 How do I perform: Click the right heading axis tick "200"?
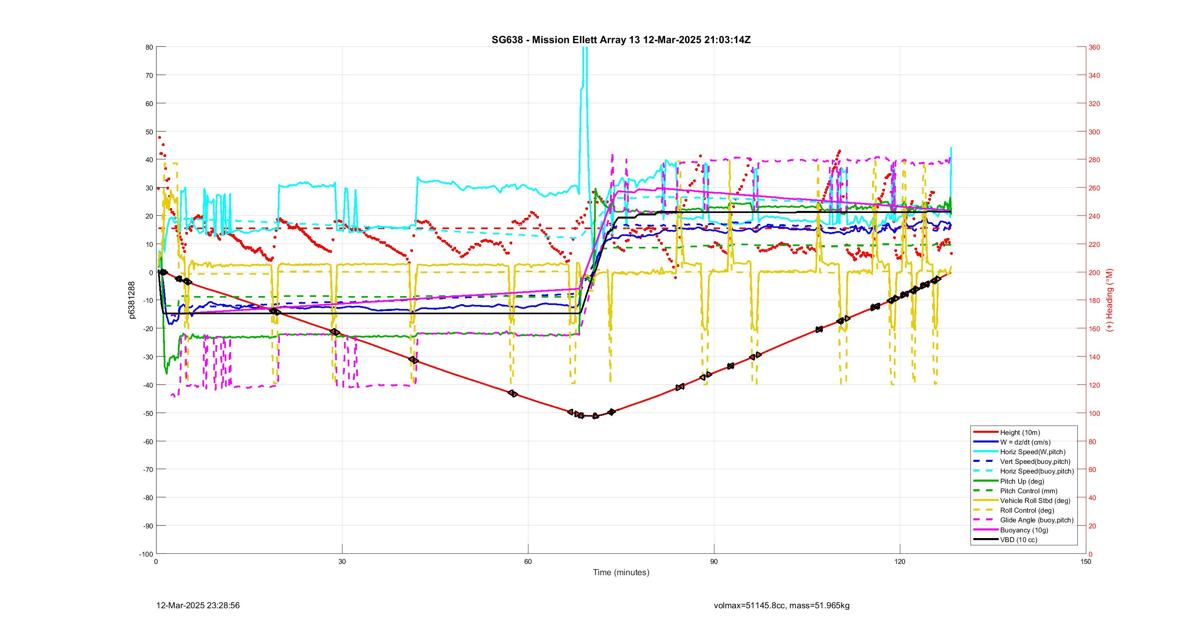coord(1094,272)
